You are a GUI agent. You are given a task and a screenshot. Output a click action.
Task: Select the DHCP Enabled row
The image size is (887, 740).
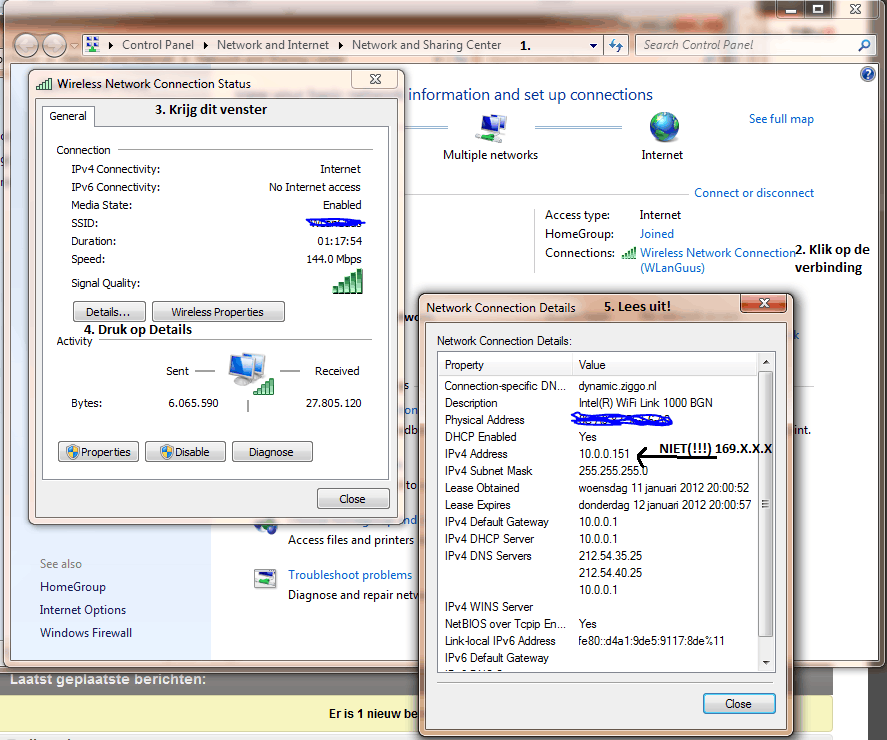598,437
